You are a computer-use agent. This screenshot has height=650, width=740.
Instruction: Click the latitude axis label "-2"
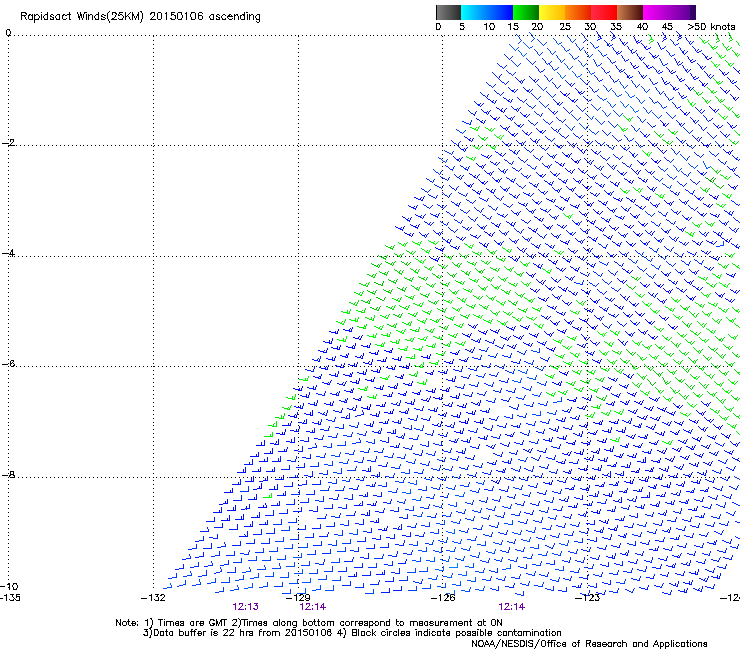pos(8,143)
